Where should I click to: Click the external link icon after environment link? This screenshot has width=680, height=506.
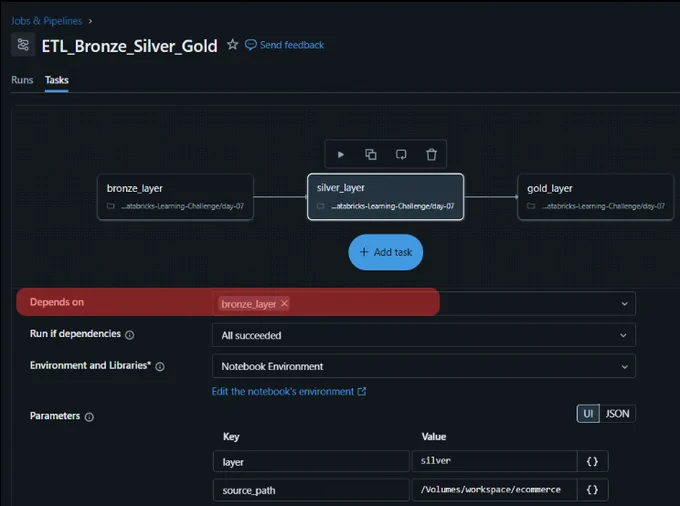(362, 392)
